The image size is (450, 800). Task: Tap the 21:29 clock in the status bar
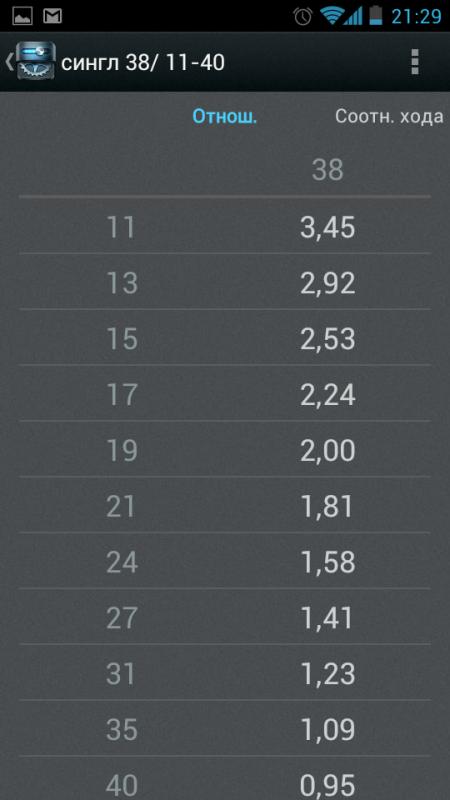(416, 16)
